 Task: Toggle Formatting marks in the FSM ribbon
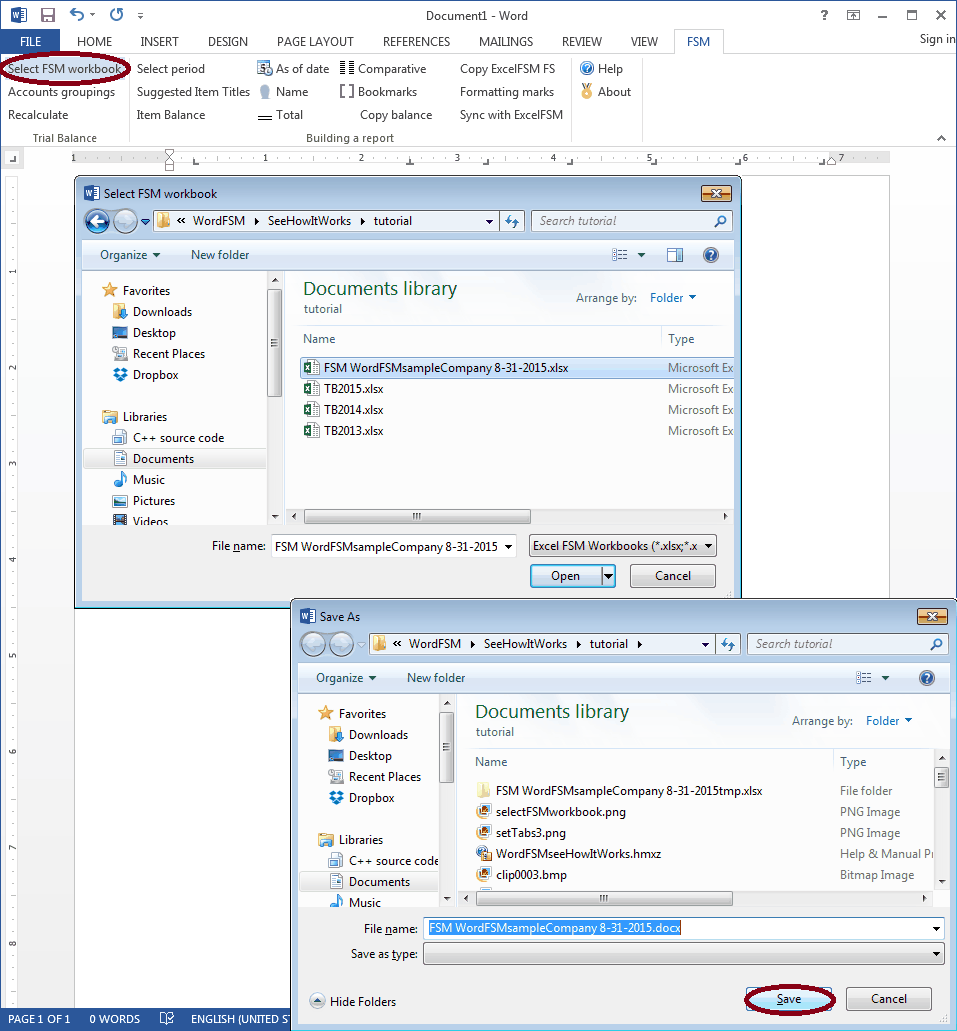pyautogui.click(x=506, y=91)
